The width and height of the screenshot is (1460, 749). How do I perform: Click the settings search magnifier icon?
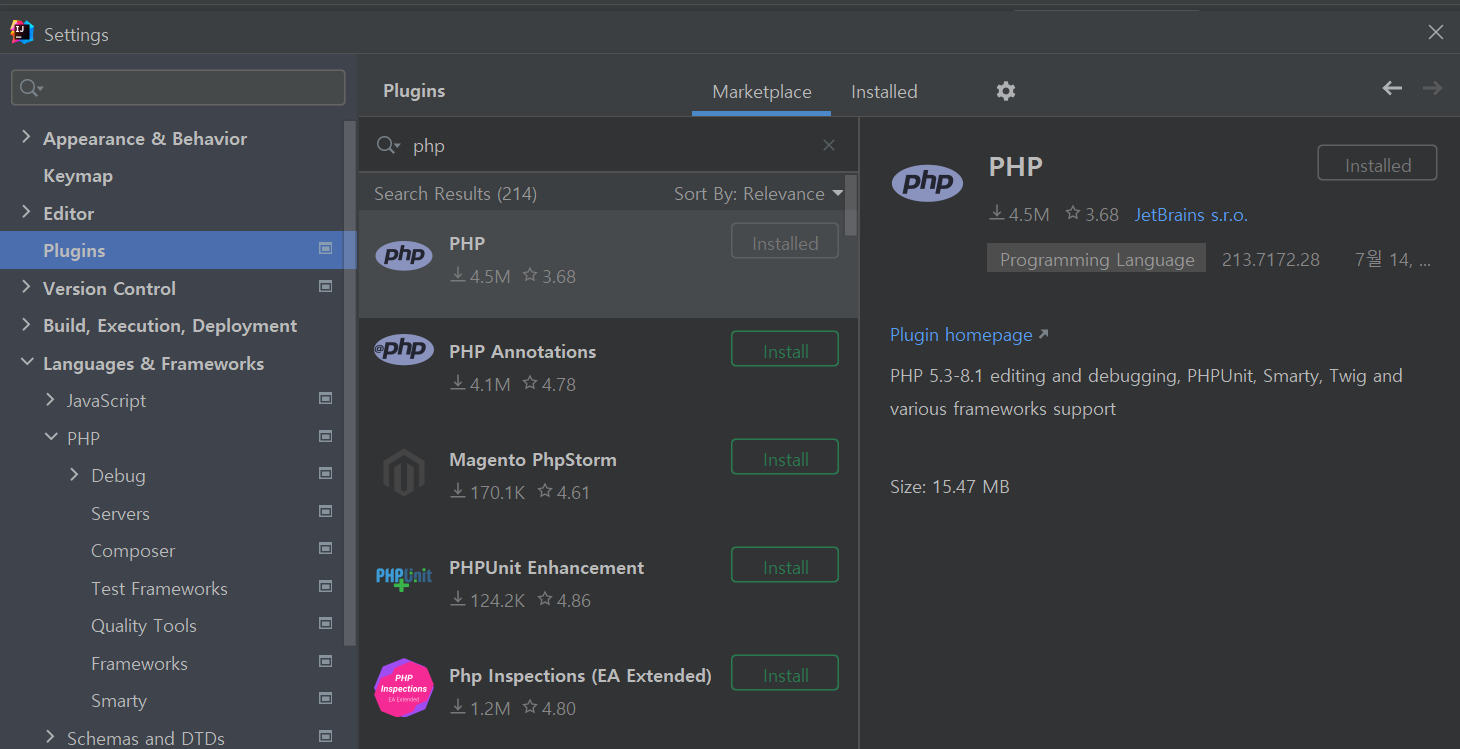coord(30,88)
